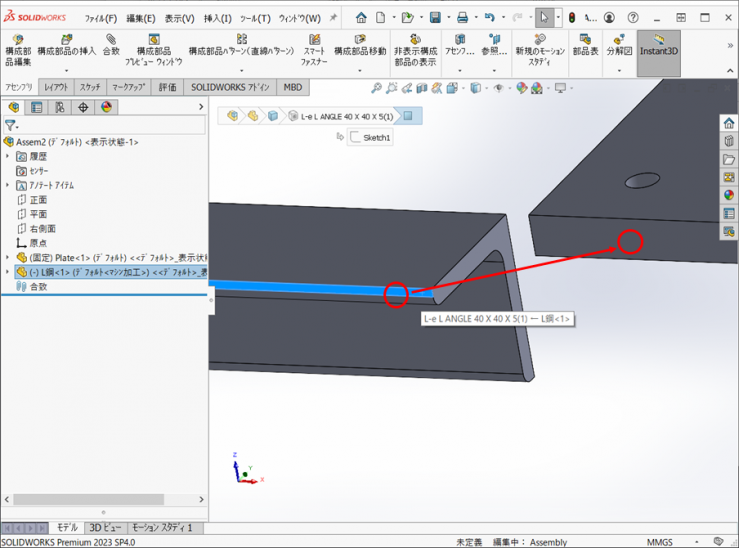Click the 合致 (Mate) command in ribbon
Screen dimensions: 739x548
click(111, 45)
